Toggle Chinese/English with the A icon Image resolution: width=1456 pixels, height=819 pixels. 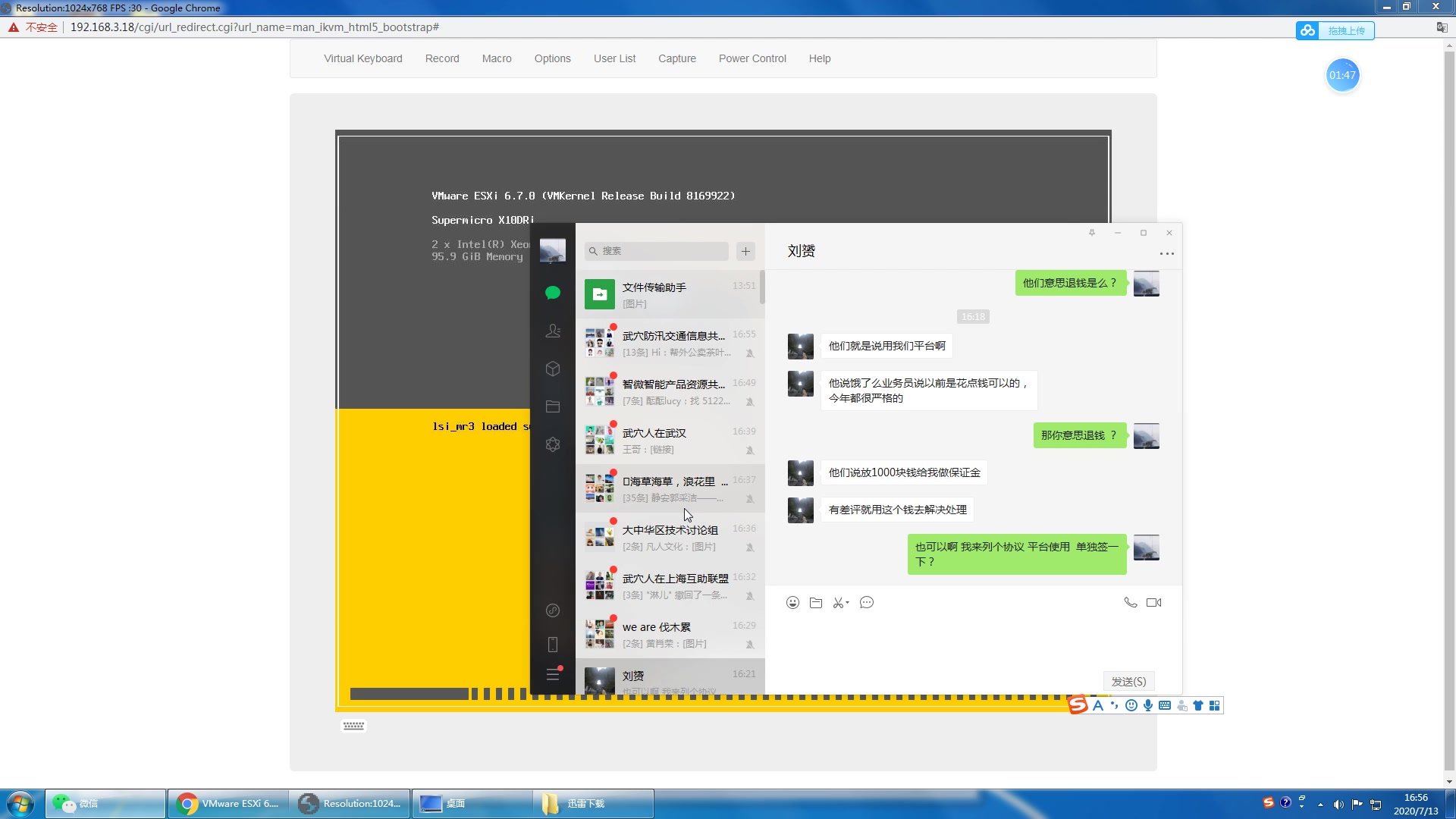point(1098,705)
